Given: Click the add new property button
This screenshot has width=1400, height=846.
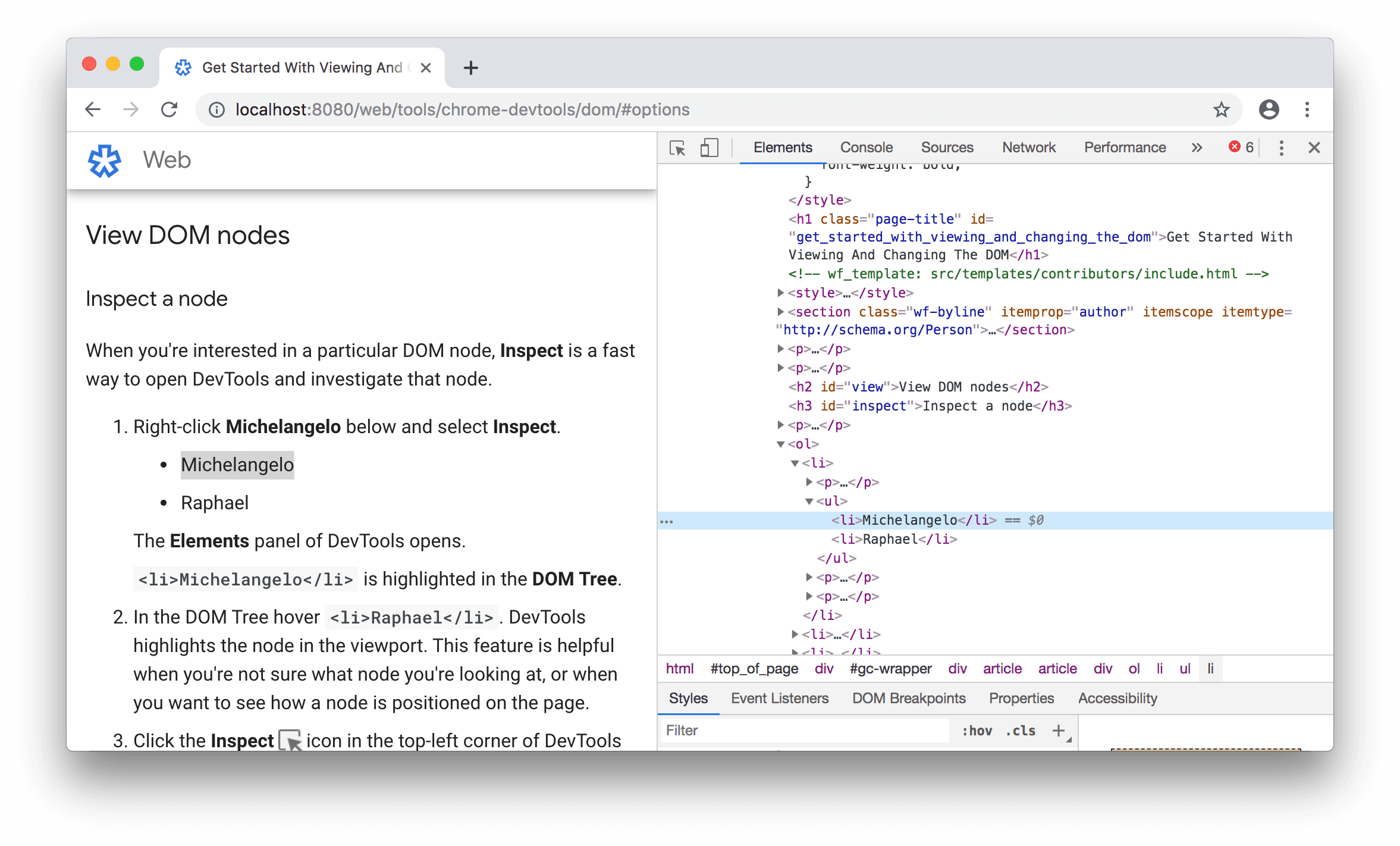Looking at the screenshot, I should click(1058, 731).
